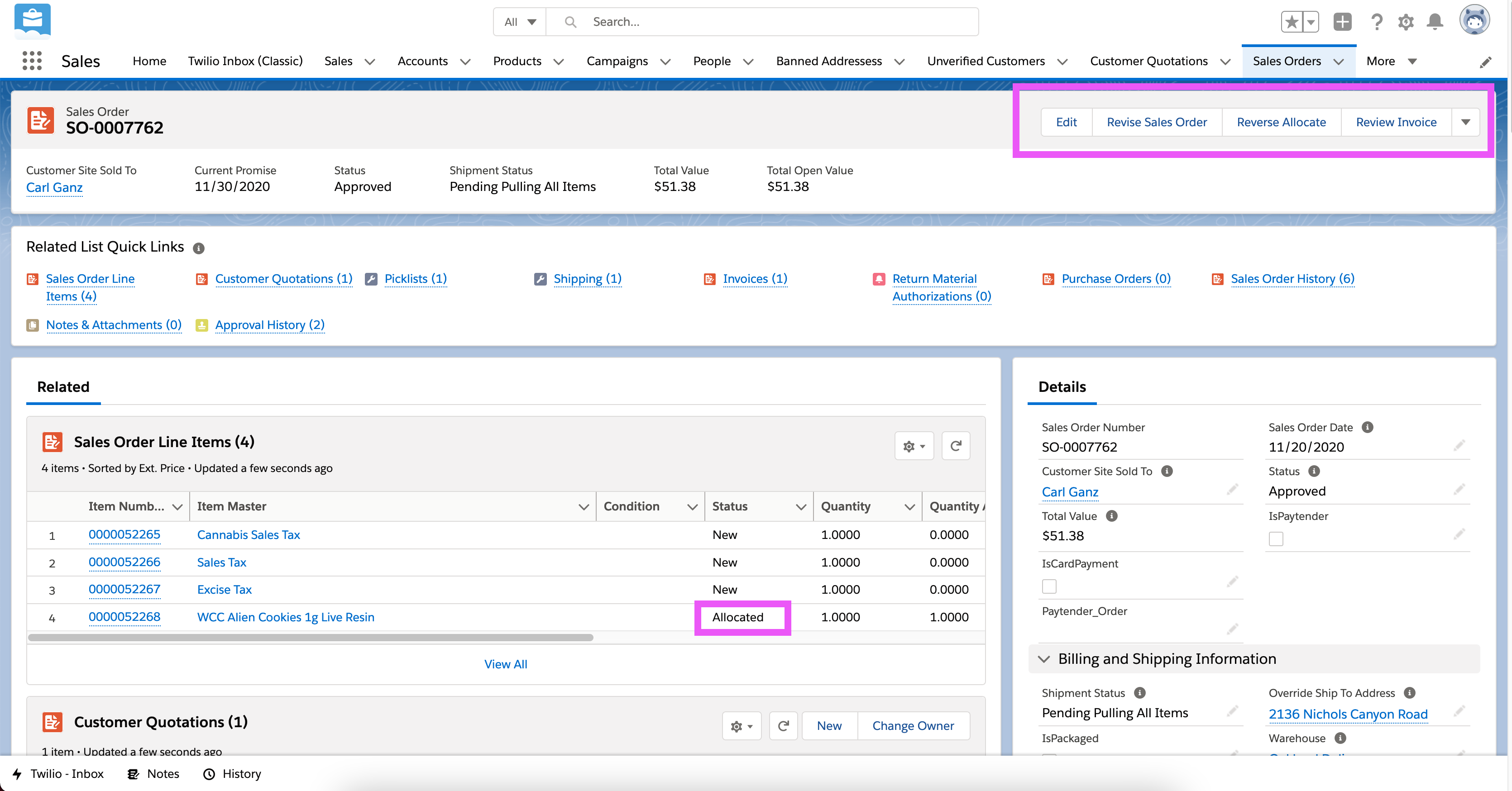The image size is (1512, 791).
Task: Click the Sales Order record icon
Action: click(x=40, y=120)
